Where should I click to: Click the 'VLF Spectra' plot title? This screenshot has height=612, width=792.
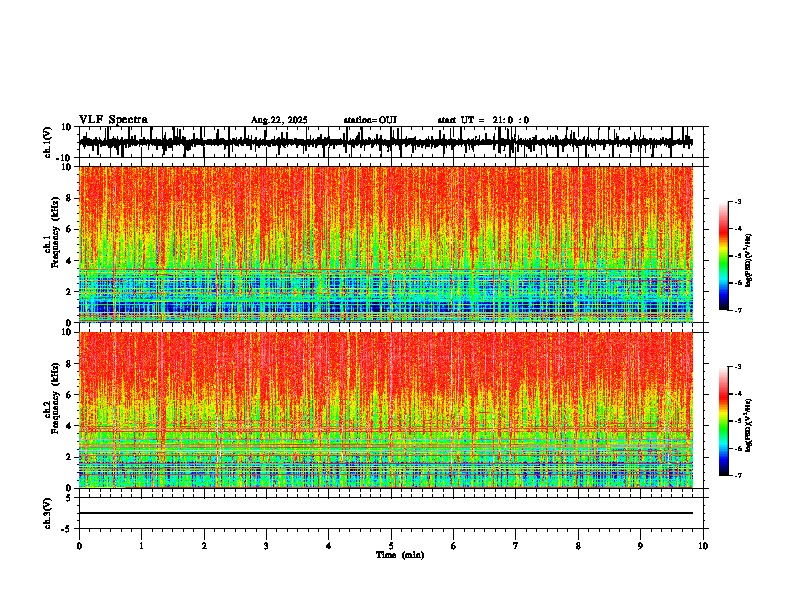[x=113, y=120]
